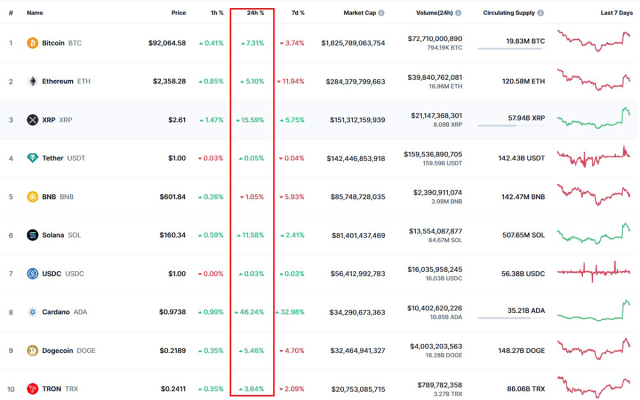640x400 pixels.
Task: Click the TRON logo icon
Action: pyautogui.click(x=32, y=388)
